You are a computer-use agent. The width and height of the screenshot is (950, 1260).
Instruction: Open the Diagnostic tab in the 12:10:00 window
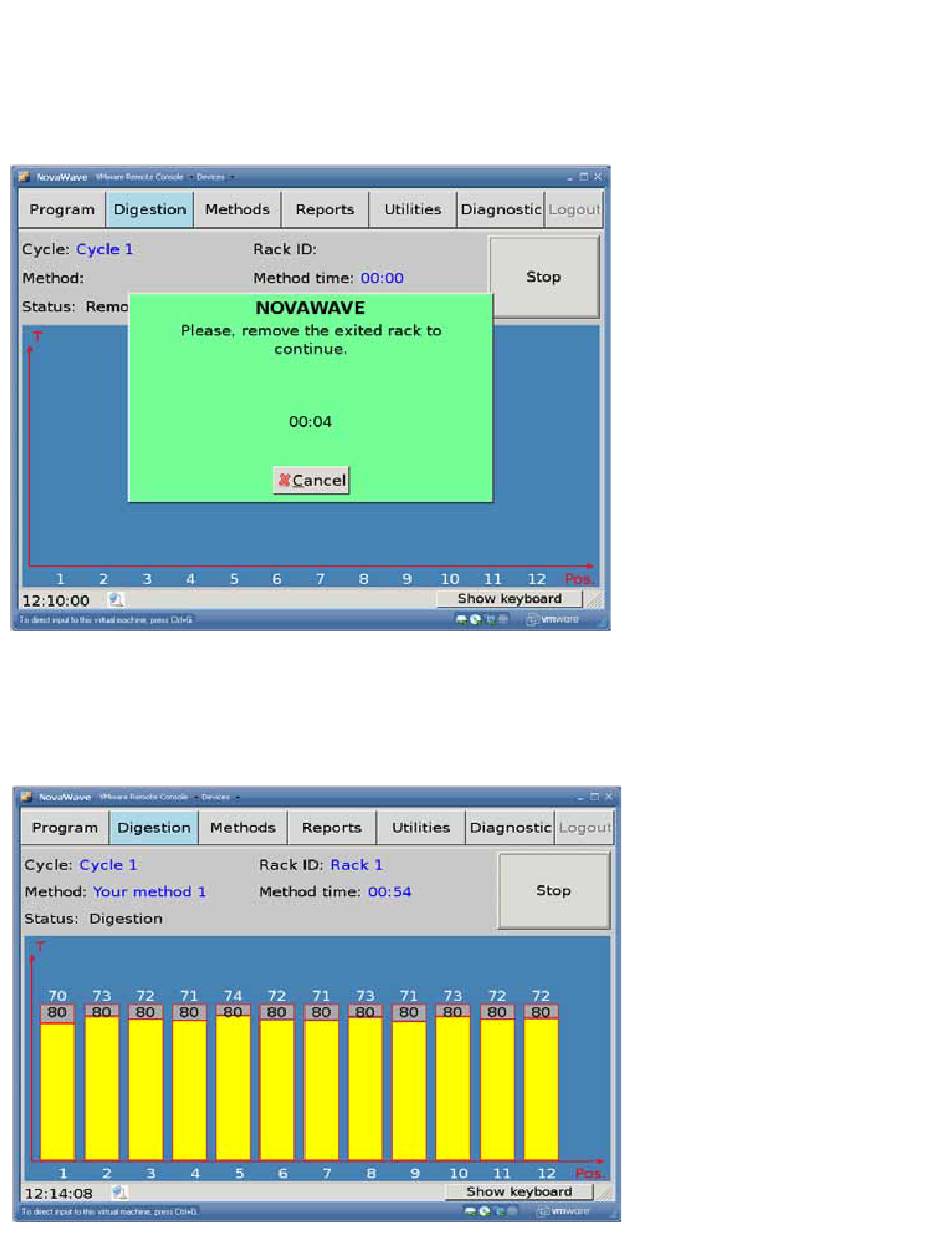coord(501,210)
